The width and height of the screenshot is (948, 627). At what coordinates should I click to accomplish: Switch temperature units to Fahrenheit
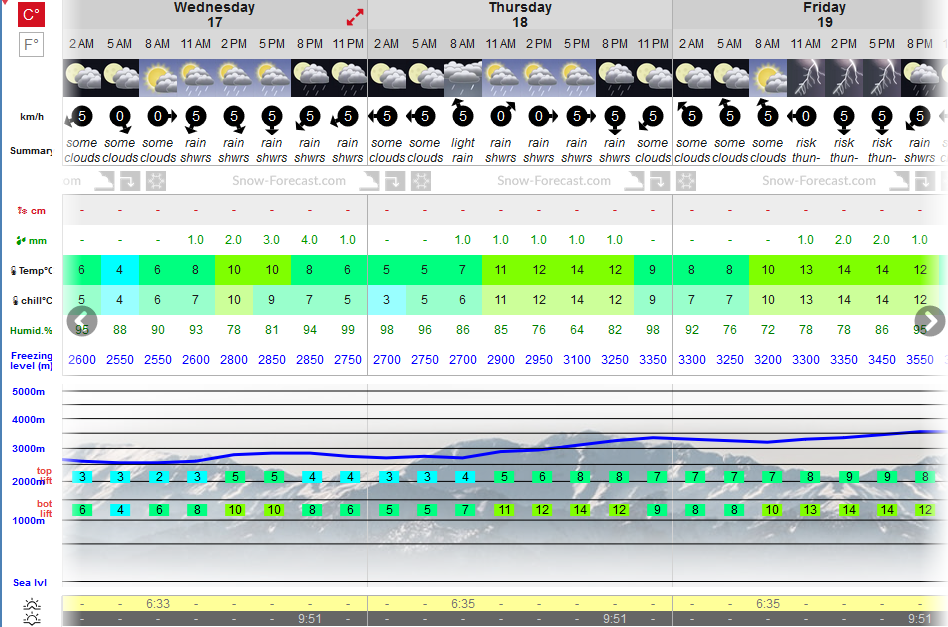pos(31,45)
